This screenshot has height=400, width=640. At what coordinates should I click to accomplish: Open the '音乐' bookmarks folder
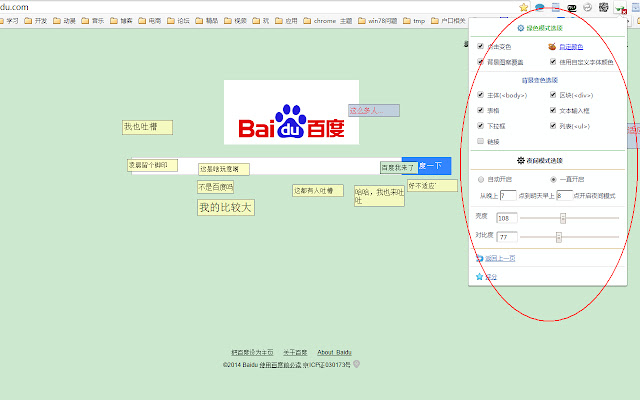[x=93, y=21]
